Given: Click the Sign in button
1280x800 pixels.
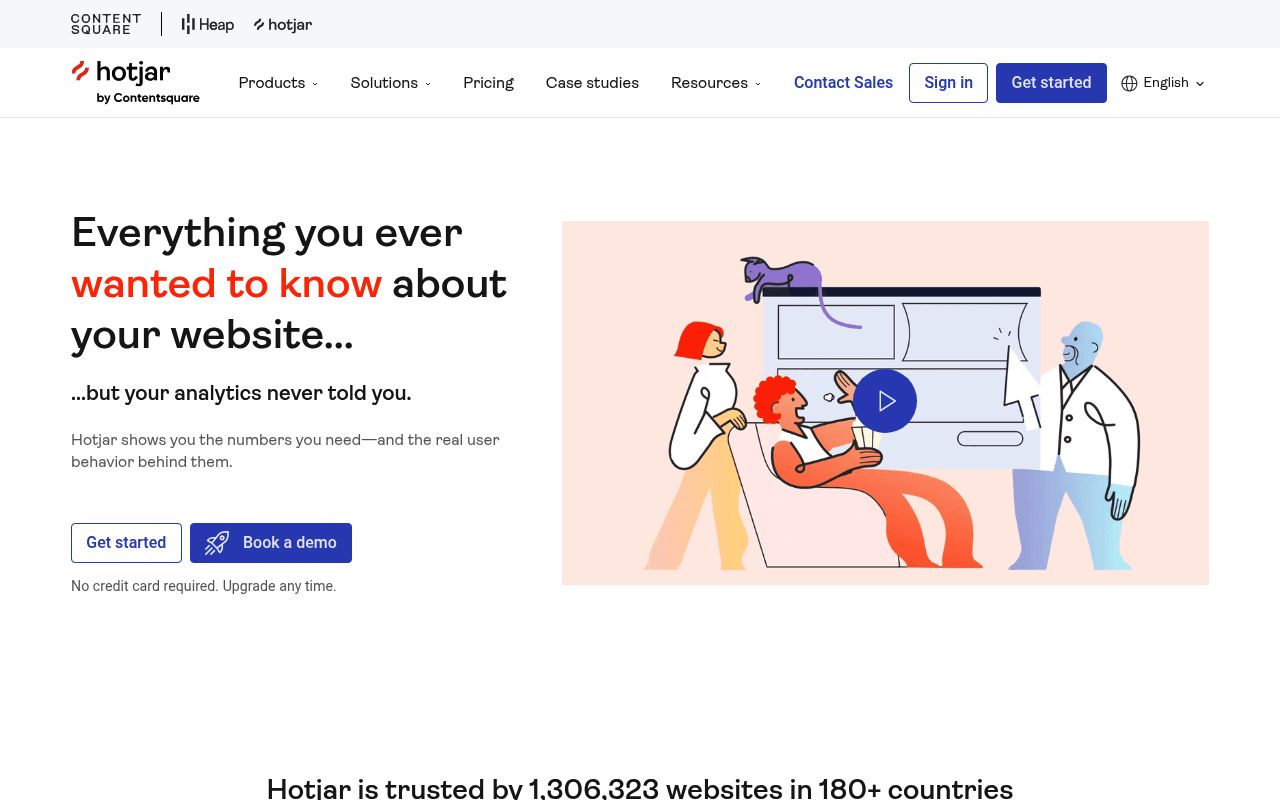Looking at the screenshot, I should [x=948, y=83].
